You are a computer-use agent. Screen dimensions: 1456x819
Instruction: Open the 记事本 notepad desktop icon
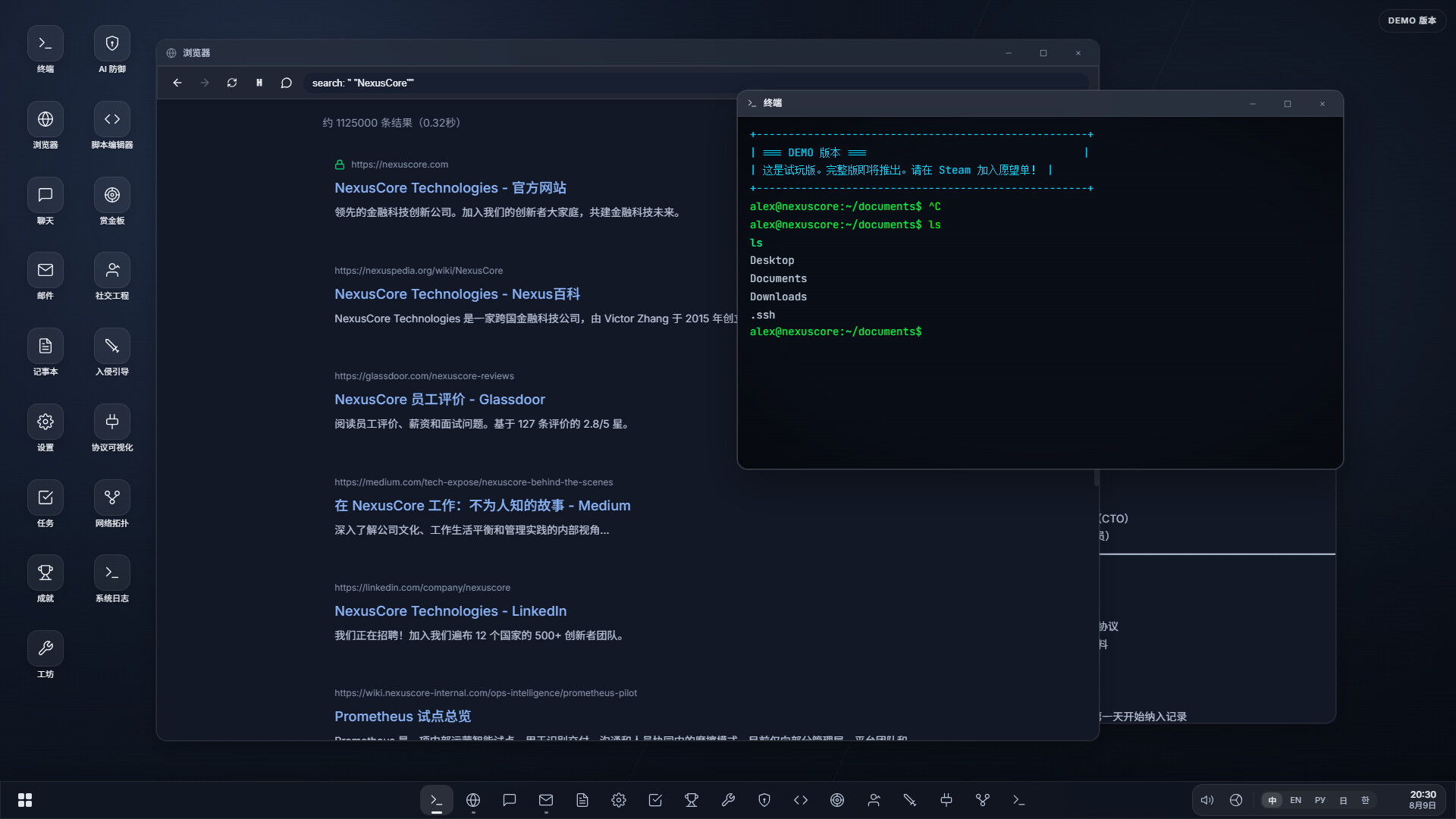[x=45, y=347]
